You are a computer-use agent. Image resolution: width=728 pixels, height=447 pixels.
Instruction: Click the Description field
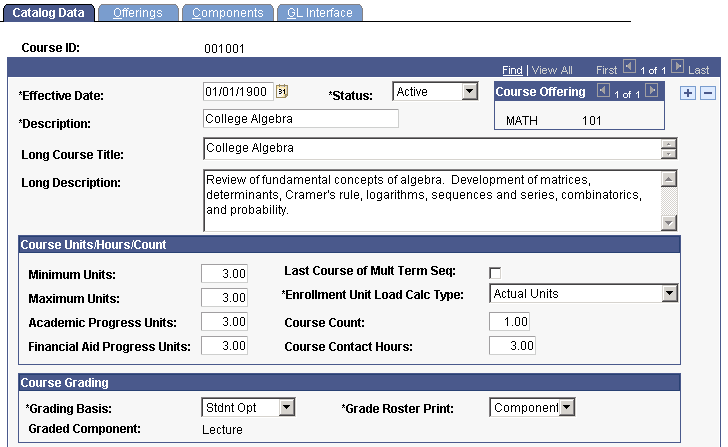tap(301, 118)
